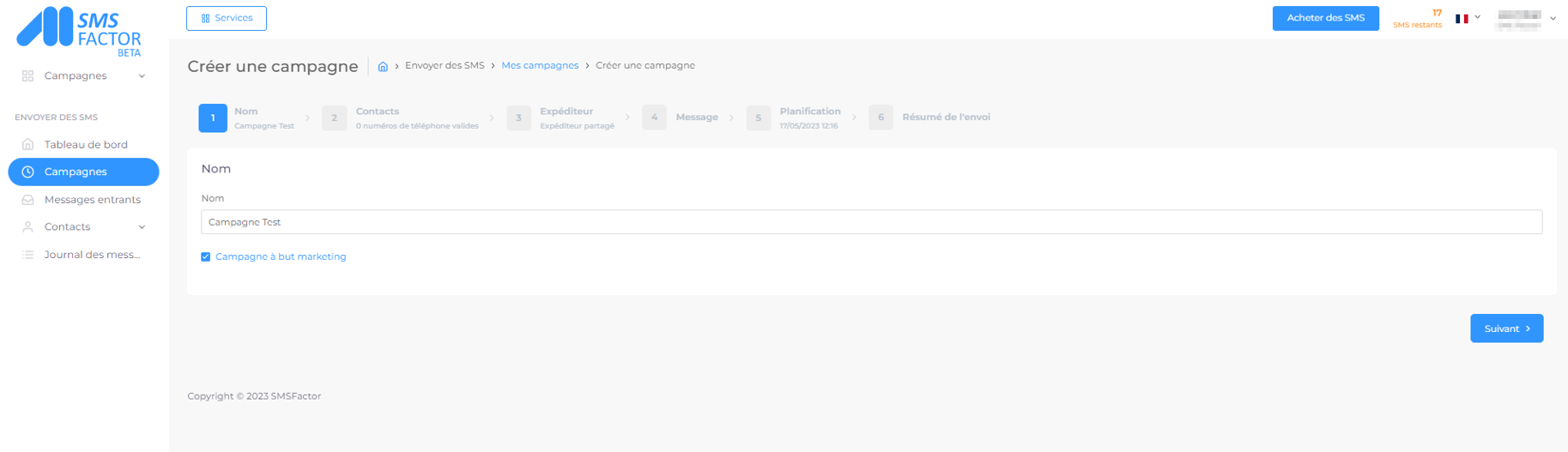1568x452 pixels.
Task: Click the SMS Factor logo
Action: tap(79, 31)
